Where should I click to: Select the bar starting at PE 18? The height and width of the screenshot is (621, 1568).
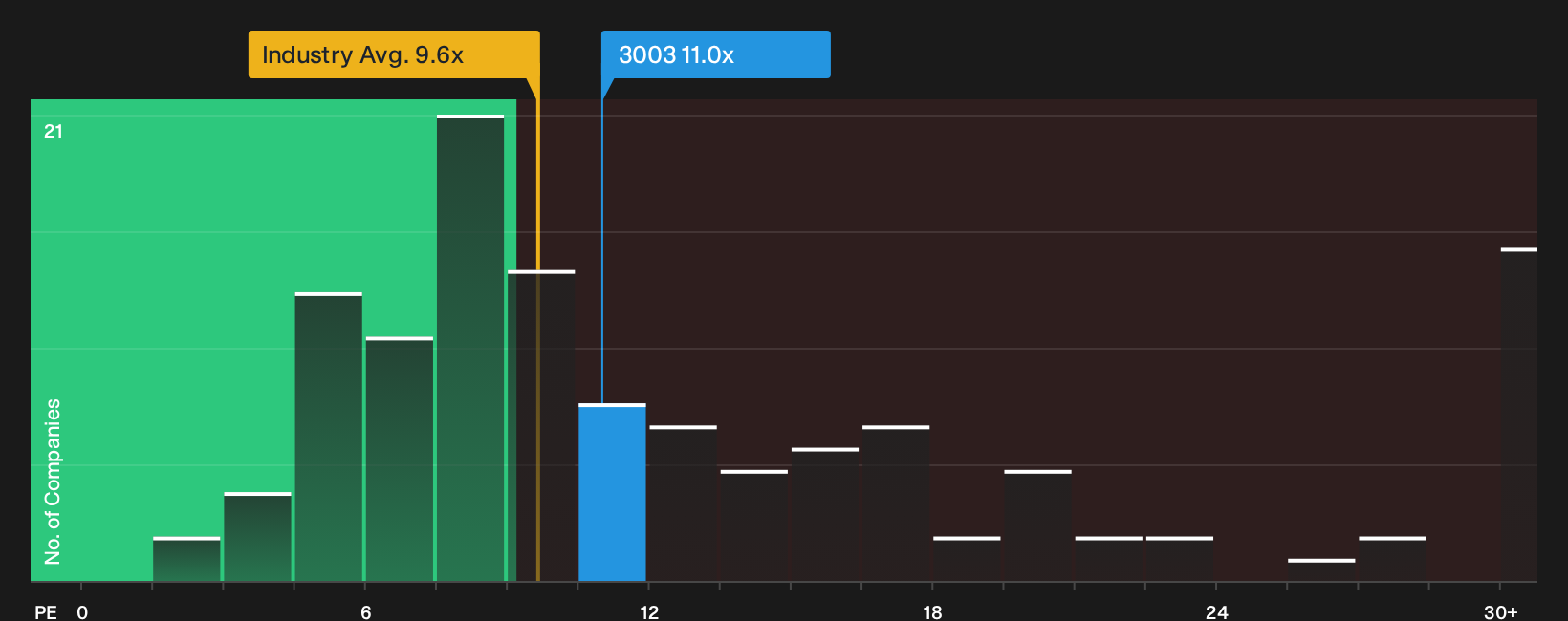pos(967,559)
